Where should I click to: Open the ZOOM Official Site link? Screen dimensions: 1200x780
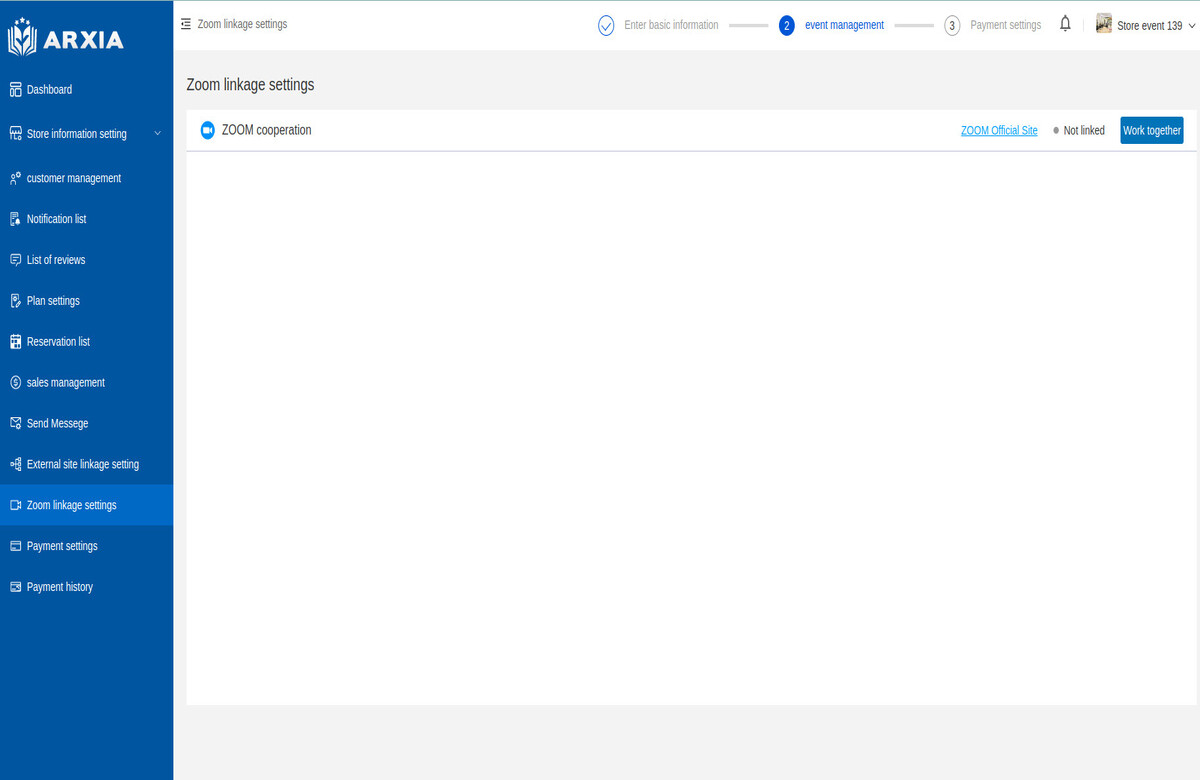coord(999,131)
